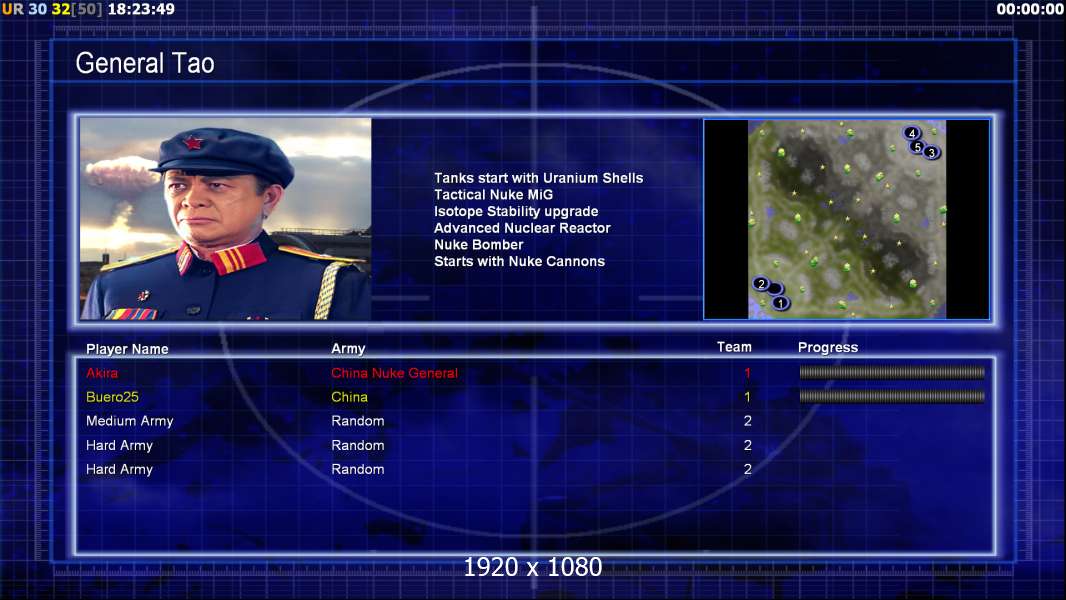Viewport: 1066px width, 600px height.
Task: Click the Player Name column header
Action: click(127, 349)
